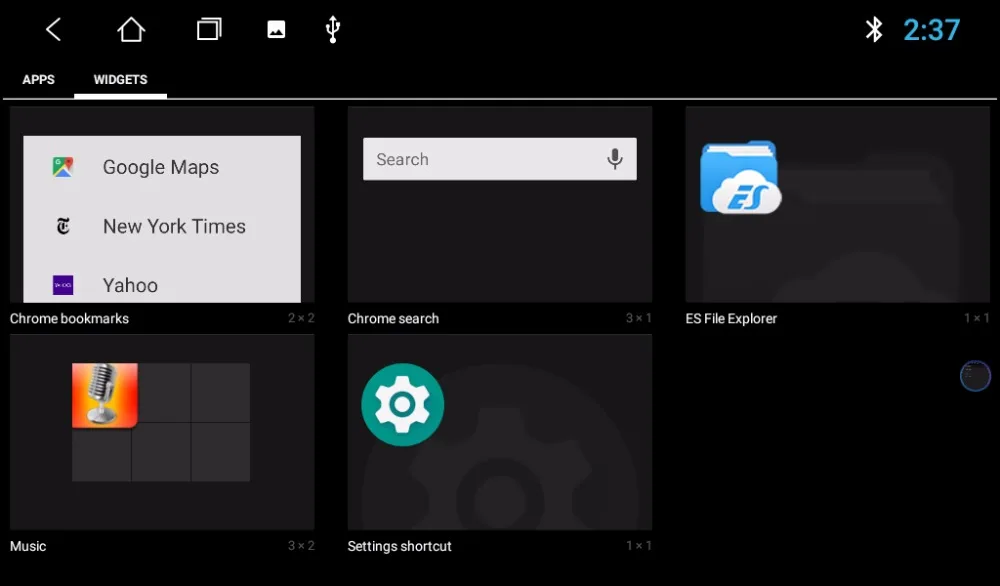The width and height of the screenshot is (1000, 586).
Task: Tap the New York Times bookmark entry
Action: 162,226
